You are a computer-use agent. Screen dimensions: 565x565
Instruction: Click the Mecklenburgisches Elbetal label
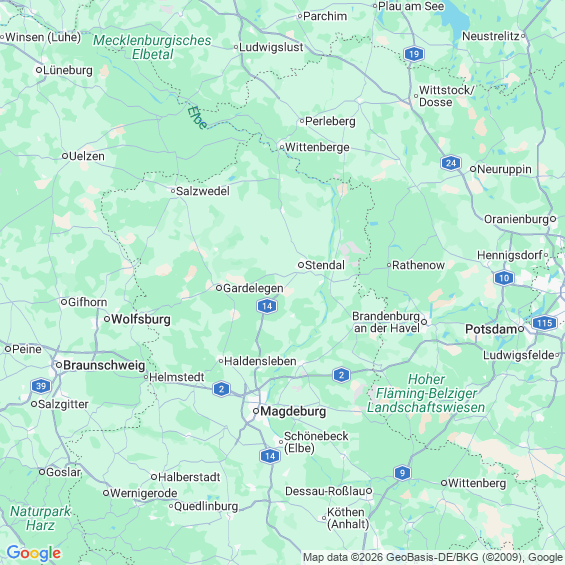point(152,47)
